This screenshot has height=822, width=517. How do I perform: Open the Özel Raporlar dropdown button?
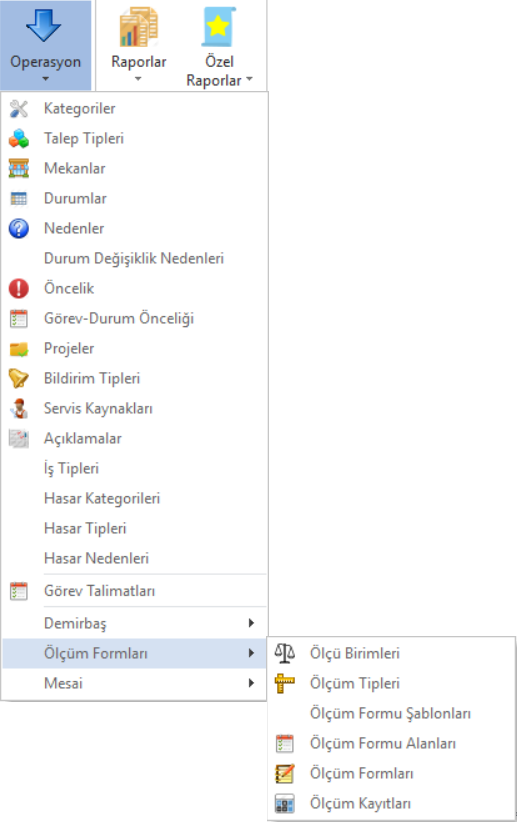[219, 46]
